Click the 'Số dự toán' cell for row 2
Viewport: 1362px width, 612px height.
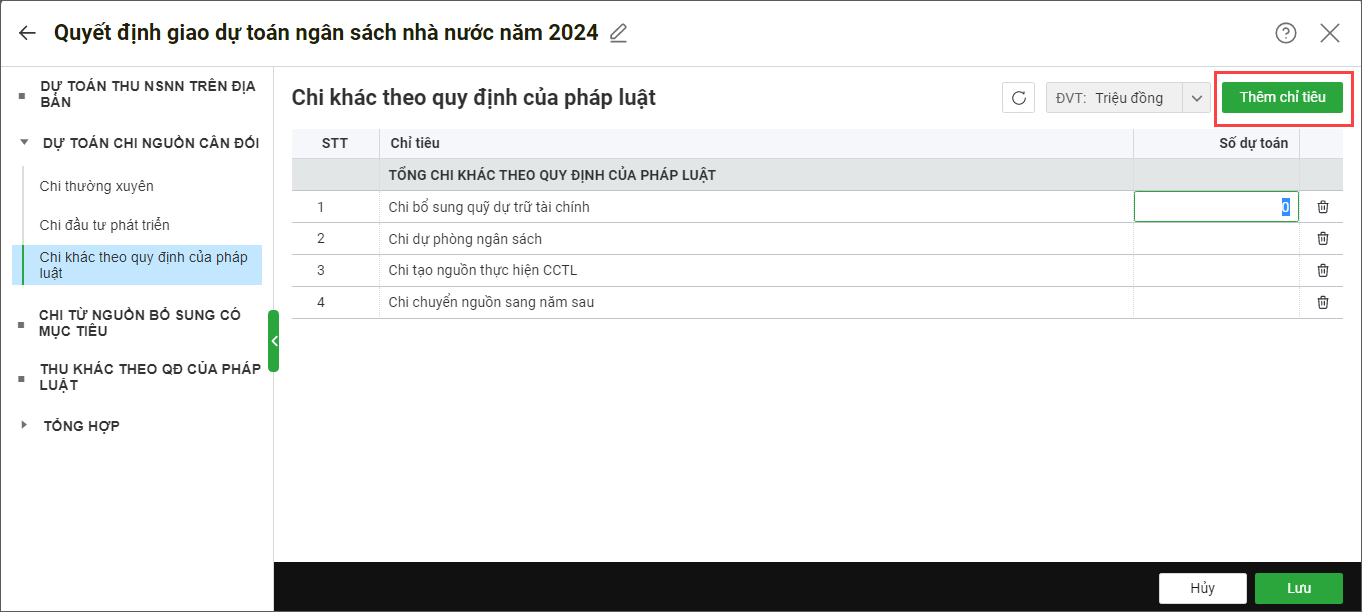1215,239
